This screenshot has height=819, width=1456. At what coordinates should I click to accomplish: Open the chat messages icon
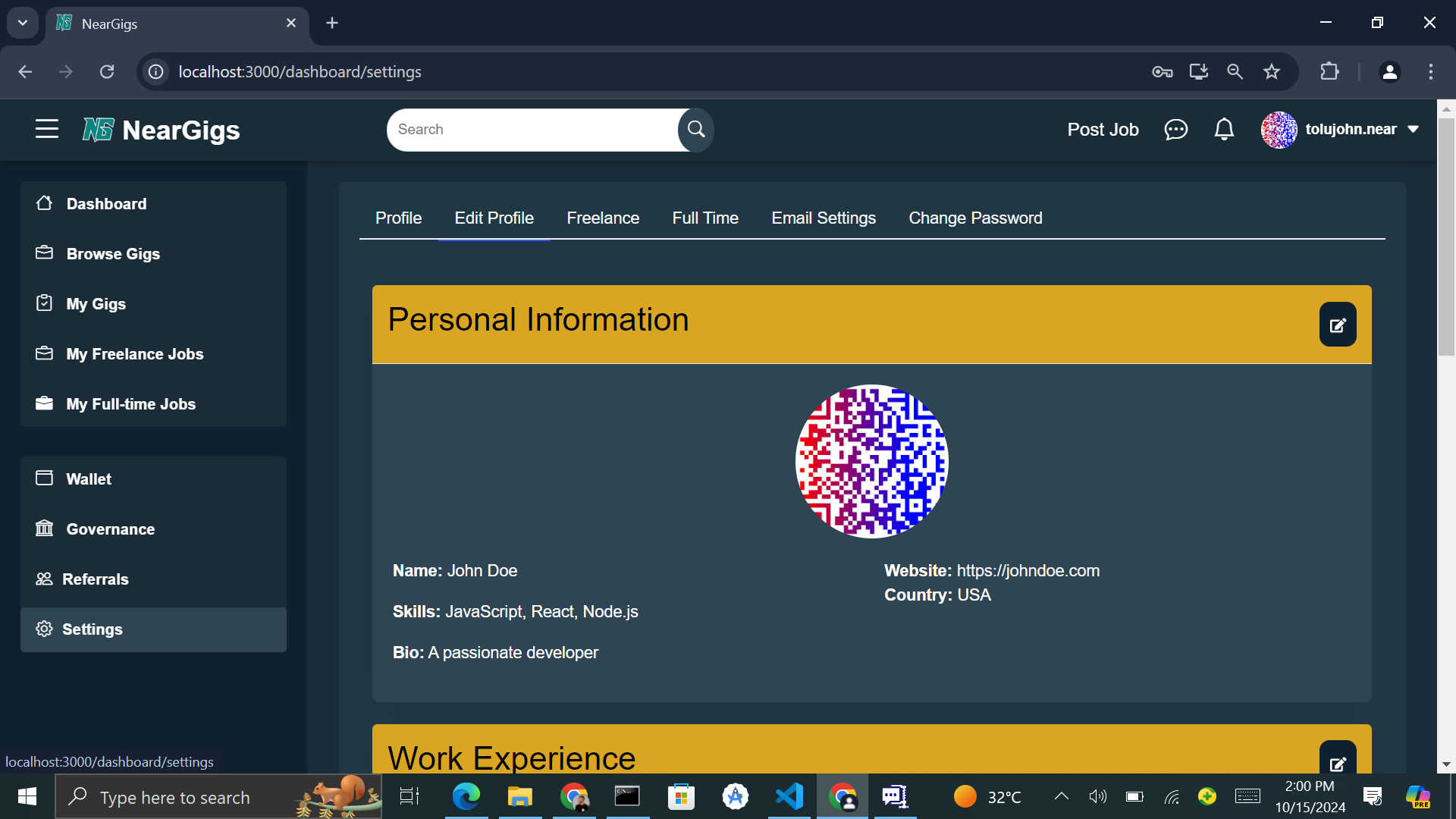click(x=1175, y=130)
